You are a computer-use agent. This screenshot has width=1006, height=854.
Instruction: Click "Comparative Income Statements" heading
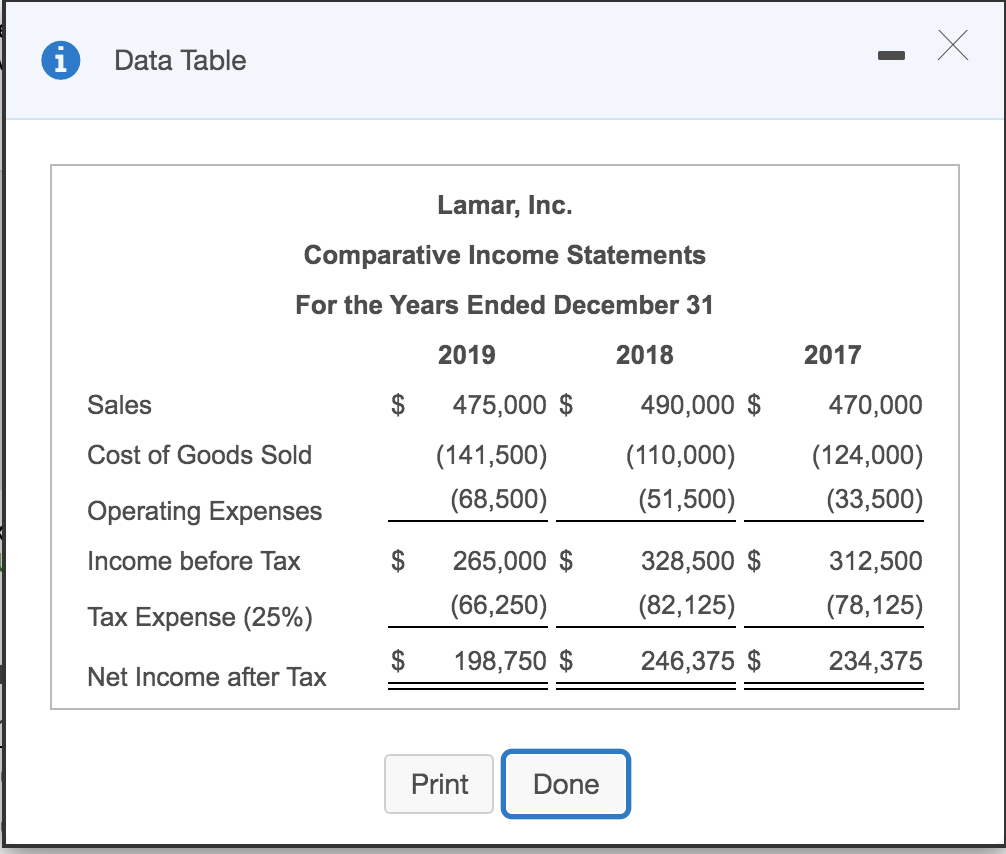pyautogui.click(x=505, y=255)
